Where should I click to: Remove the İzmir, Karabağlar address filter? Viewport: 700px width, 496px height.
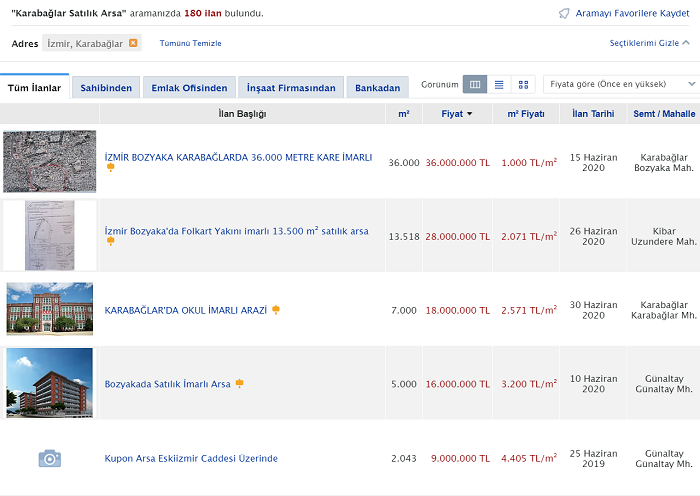[x=133, y=43]
